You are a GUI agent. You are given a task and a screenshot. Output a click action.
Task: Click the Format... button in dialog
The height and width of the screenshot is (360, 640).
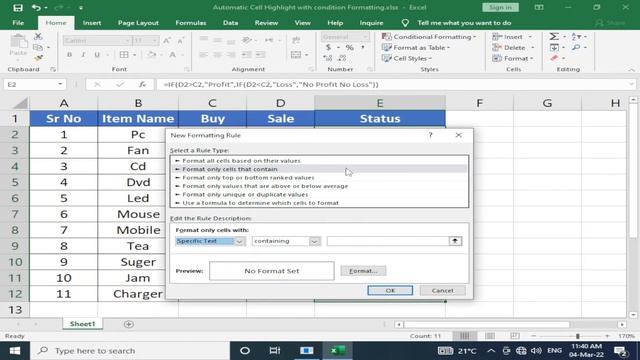point(363,271)
